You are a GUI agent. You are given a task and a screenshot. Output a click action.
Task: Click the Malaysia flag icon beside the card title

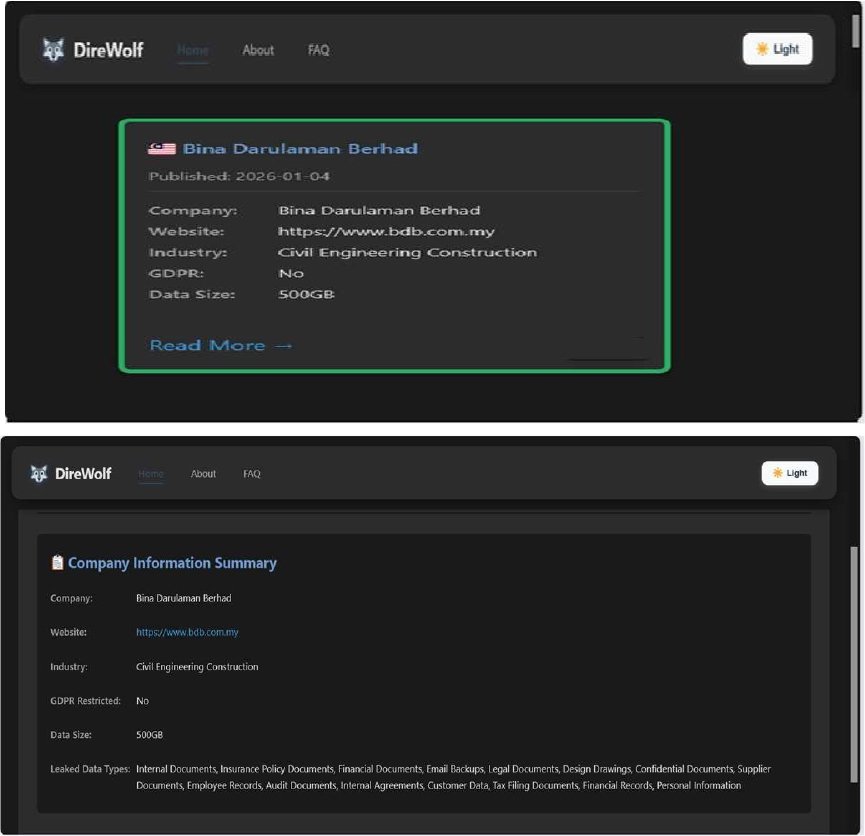point(162,149)
